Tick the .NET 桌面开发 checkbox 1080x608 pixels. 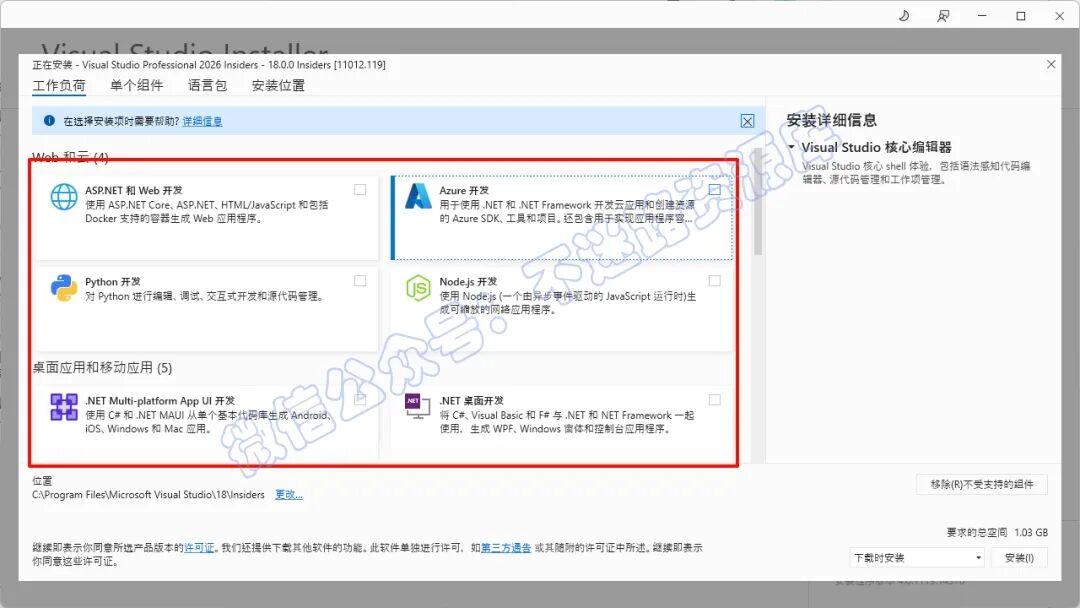(x=715, y=399)
